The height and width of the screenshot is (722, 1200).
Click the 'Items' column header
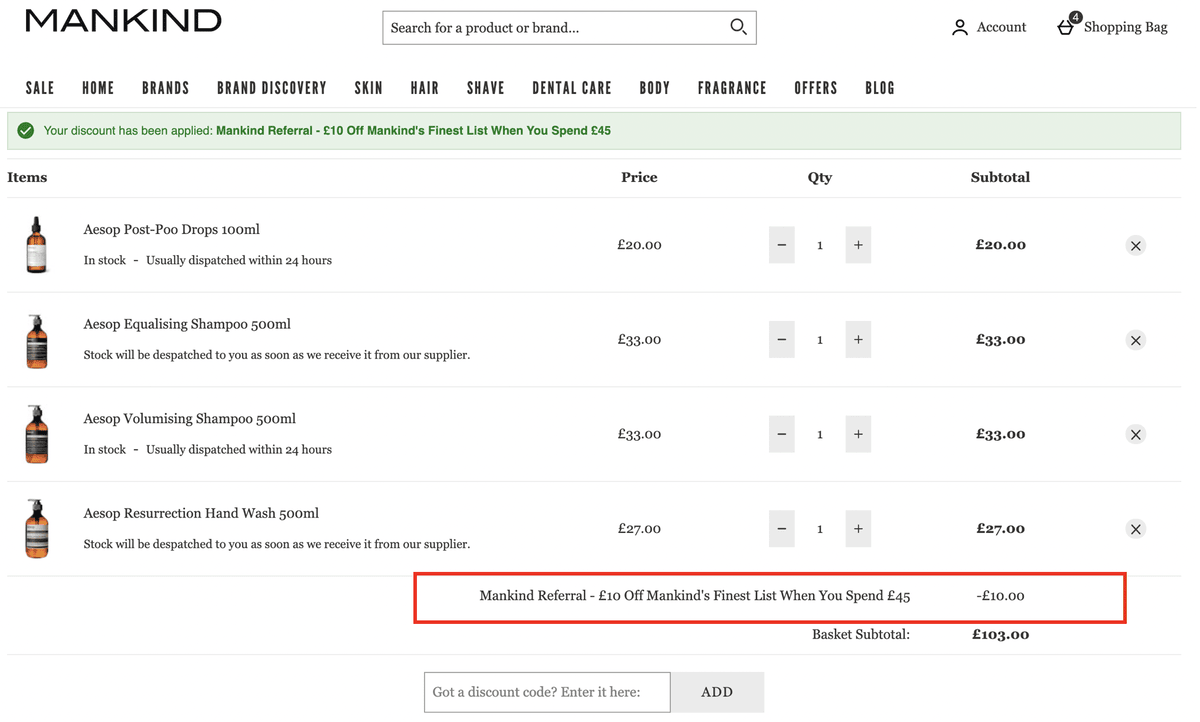[27, 177]
